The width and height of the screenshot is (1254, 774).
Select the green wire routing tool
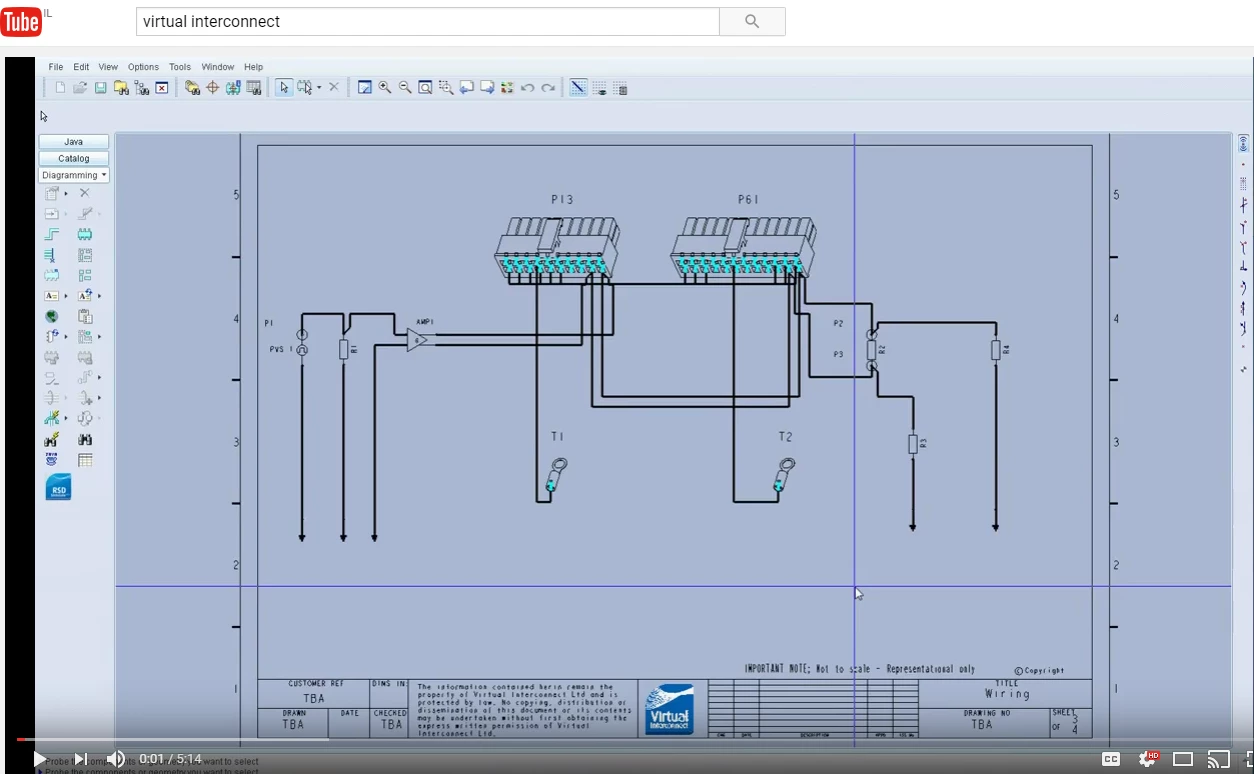tap(52, 234)
